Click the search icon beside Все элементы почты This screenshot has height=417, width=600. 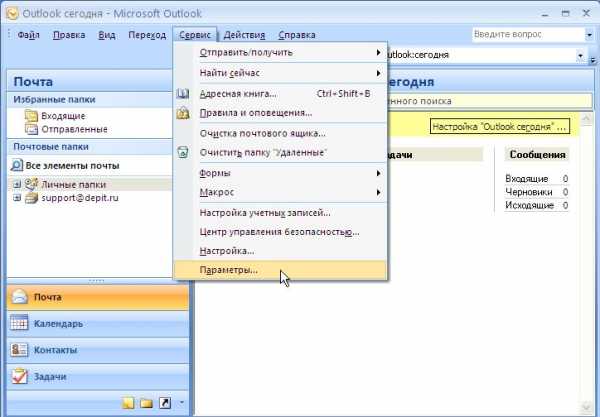17,165
